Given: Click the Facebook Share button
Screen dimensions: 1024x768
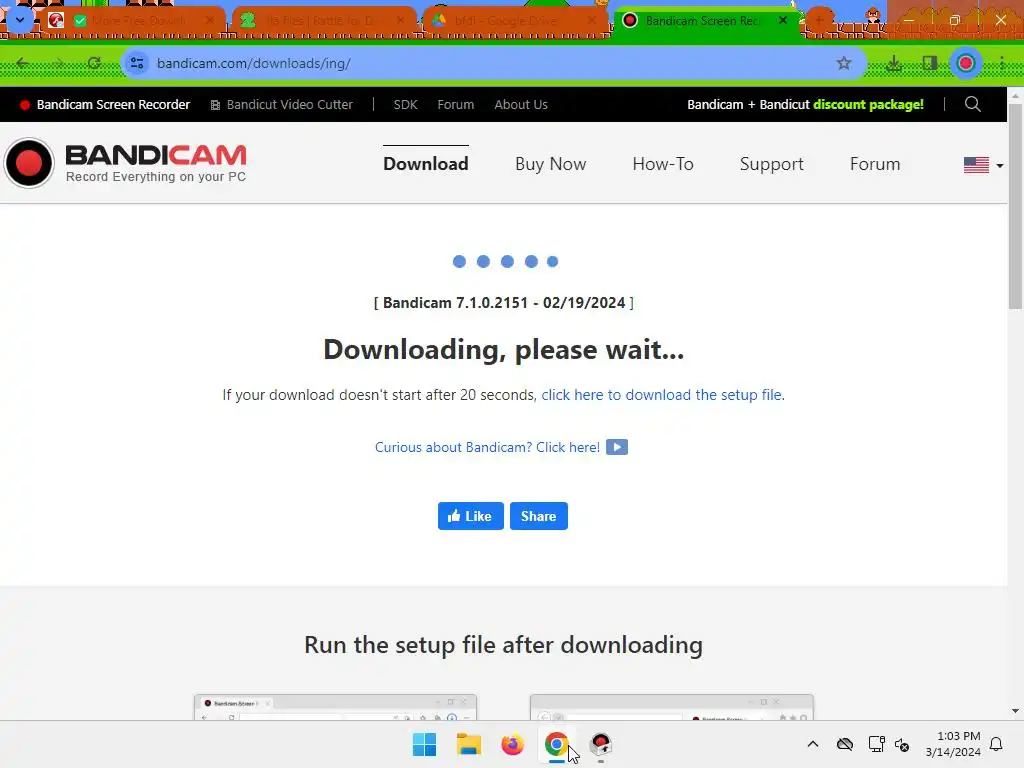Looking at the screenshot, I should (539, 516).
